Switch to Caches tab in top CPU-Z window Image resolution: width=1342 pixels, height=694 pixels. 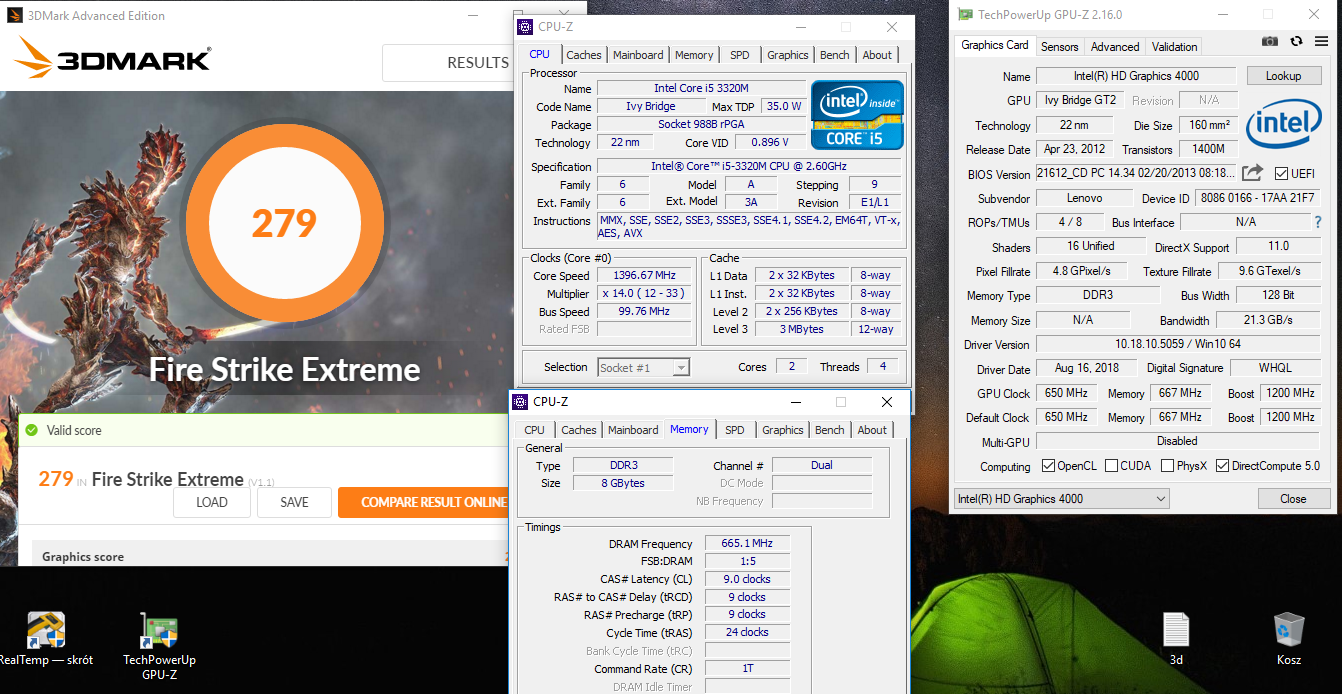tap(584, 55)
